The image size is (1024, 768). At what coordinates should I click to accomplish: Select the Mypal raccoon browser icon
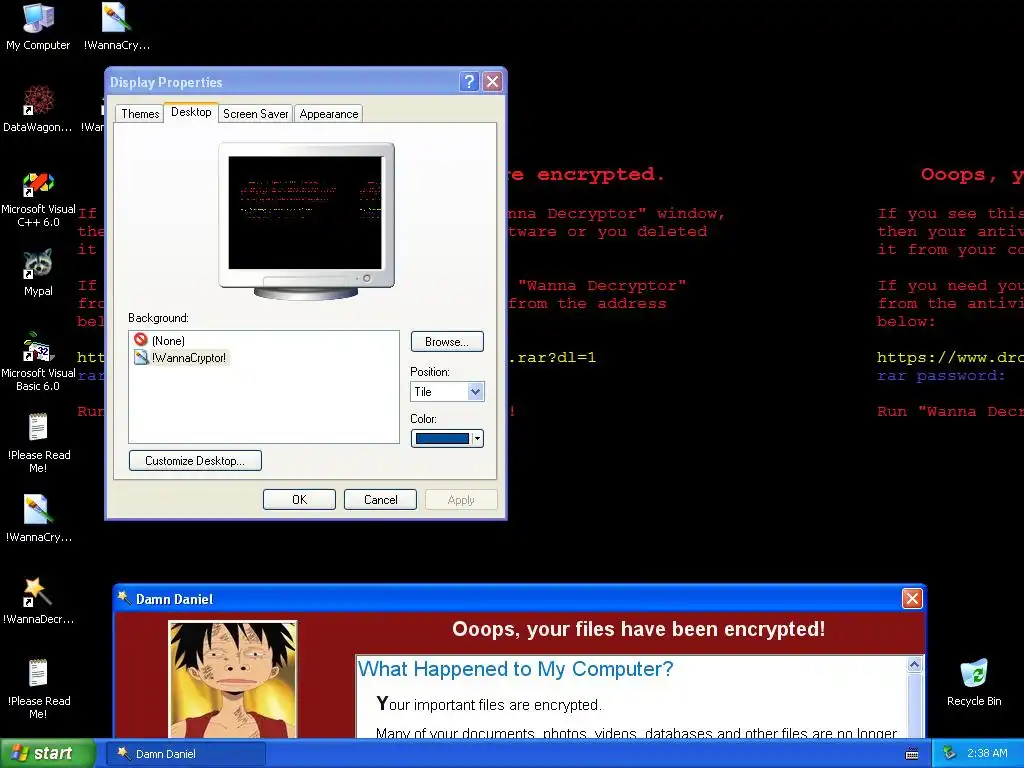coord(38,273)
